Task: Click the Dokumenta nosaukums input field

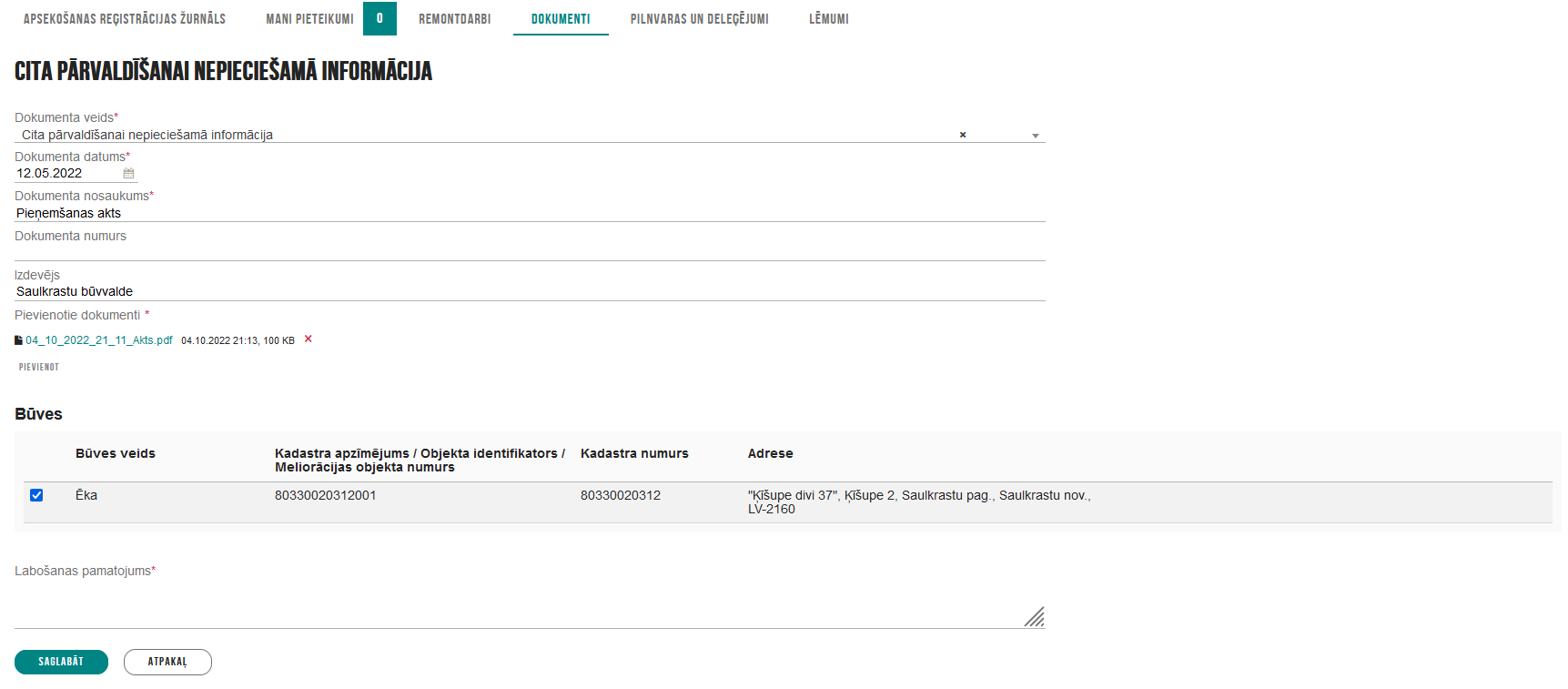Action: 530,213
